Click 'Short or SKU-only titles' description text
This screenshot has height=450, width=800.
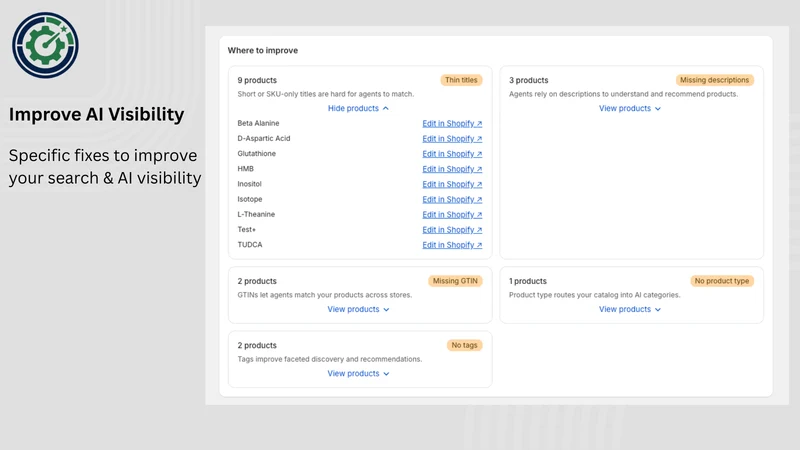click(x=326, y=94)
